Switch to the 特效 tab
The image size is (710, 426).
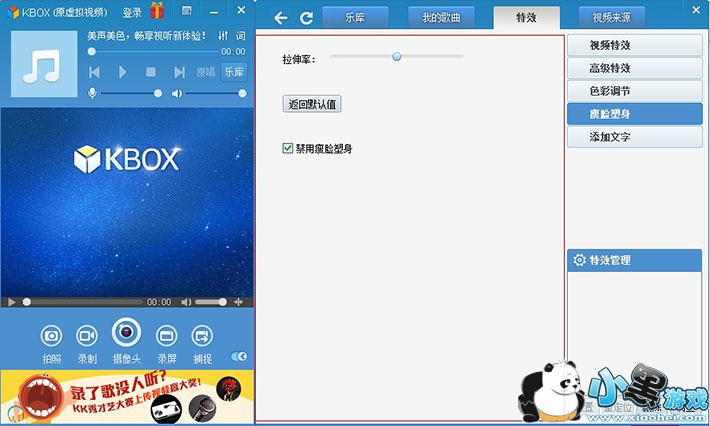point(526,18)
